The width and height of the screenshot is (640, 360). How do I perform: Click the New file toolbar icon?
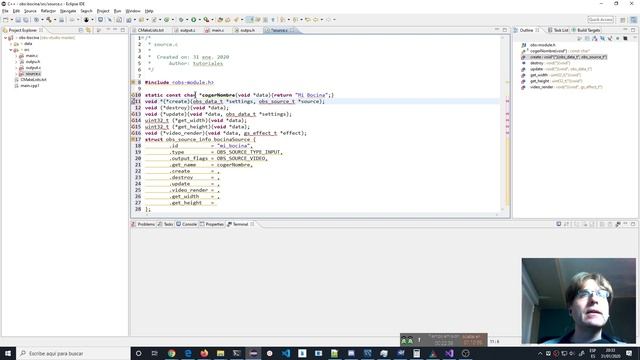click(x=6, y=20)
